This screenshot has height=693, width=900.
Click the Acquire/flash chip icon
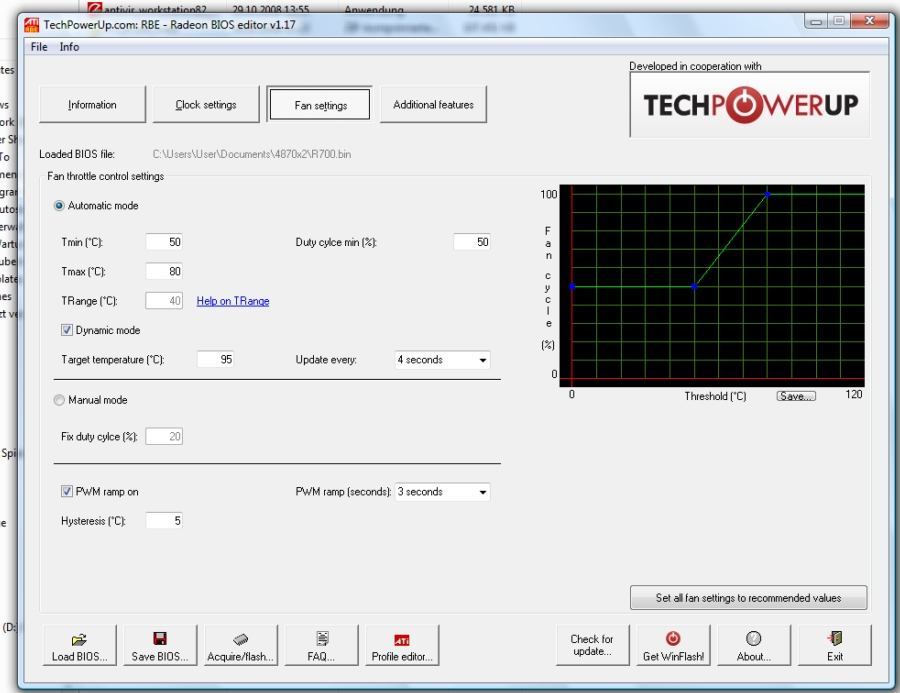240,639
